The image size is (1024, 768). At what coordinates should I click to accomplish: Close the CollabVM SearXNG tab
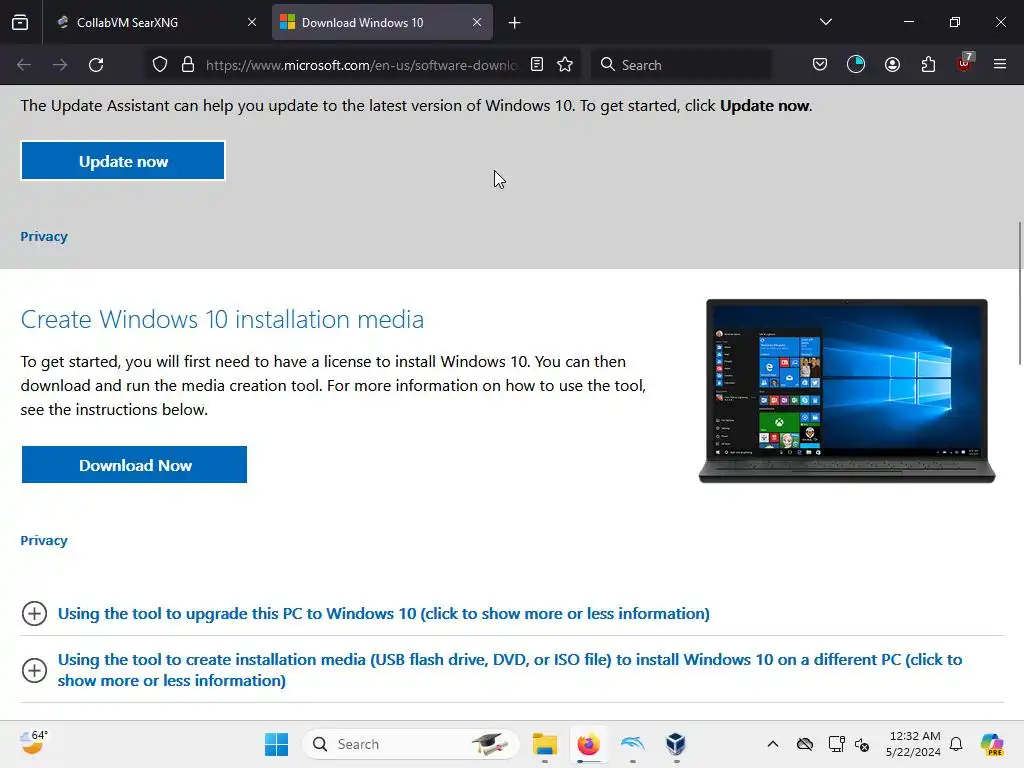click(252, 22)
